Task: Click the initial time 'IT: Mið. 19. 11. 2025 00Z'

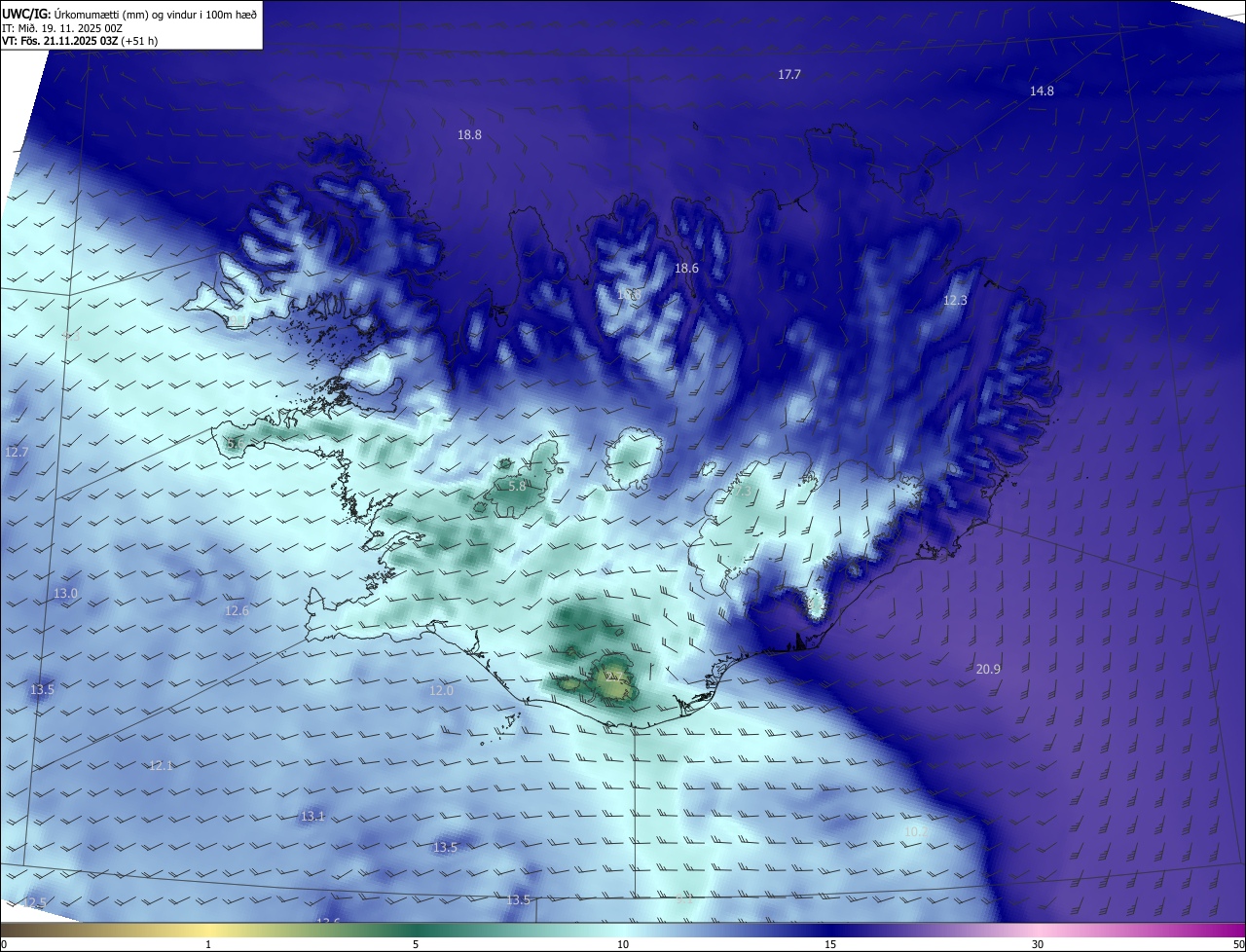Action: click(61, 28)
